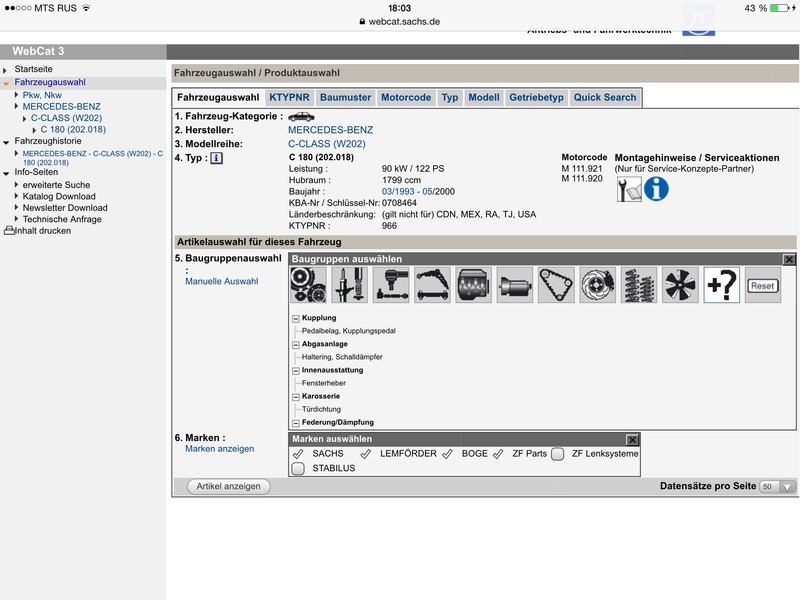Select Pedalbelag, Kupplungspedal tree entry
The height and width of the screenshot is (600, 800).
click(348, 331)
